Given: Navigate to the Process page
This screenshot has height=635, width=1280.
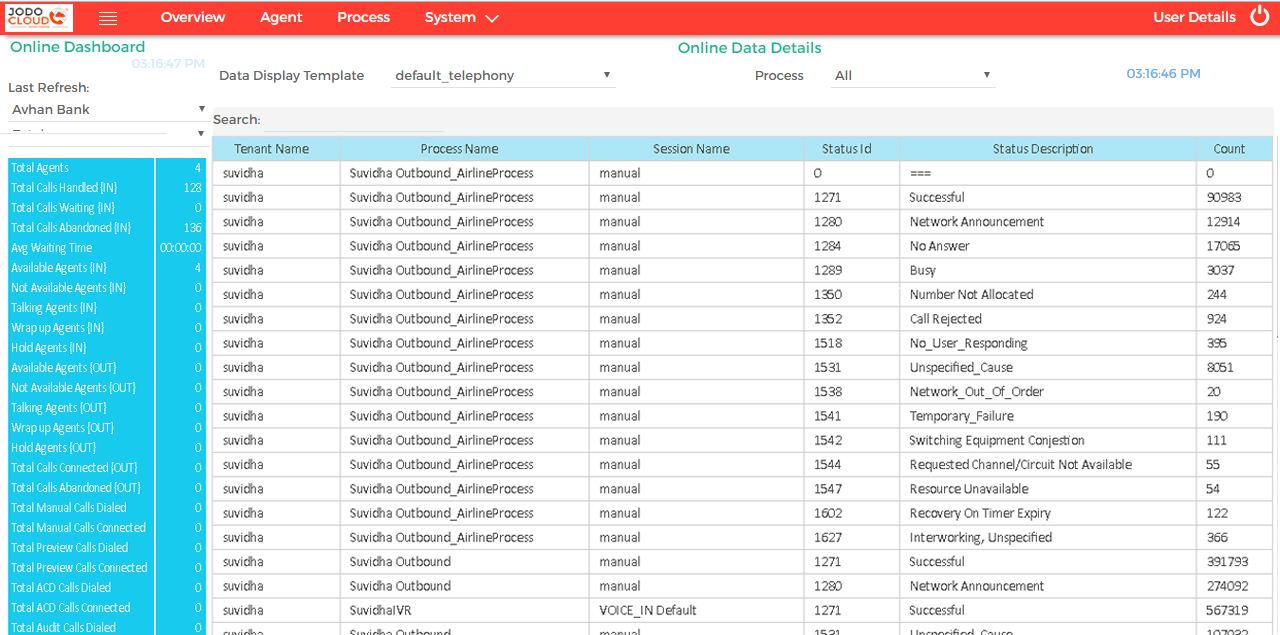Looking at the screenshot, I should (363, 17).
